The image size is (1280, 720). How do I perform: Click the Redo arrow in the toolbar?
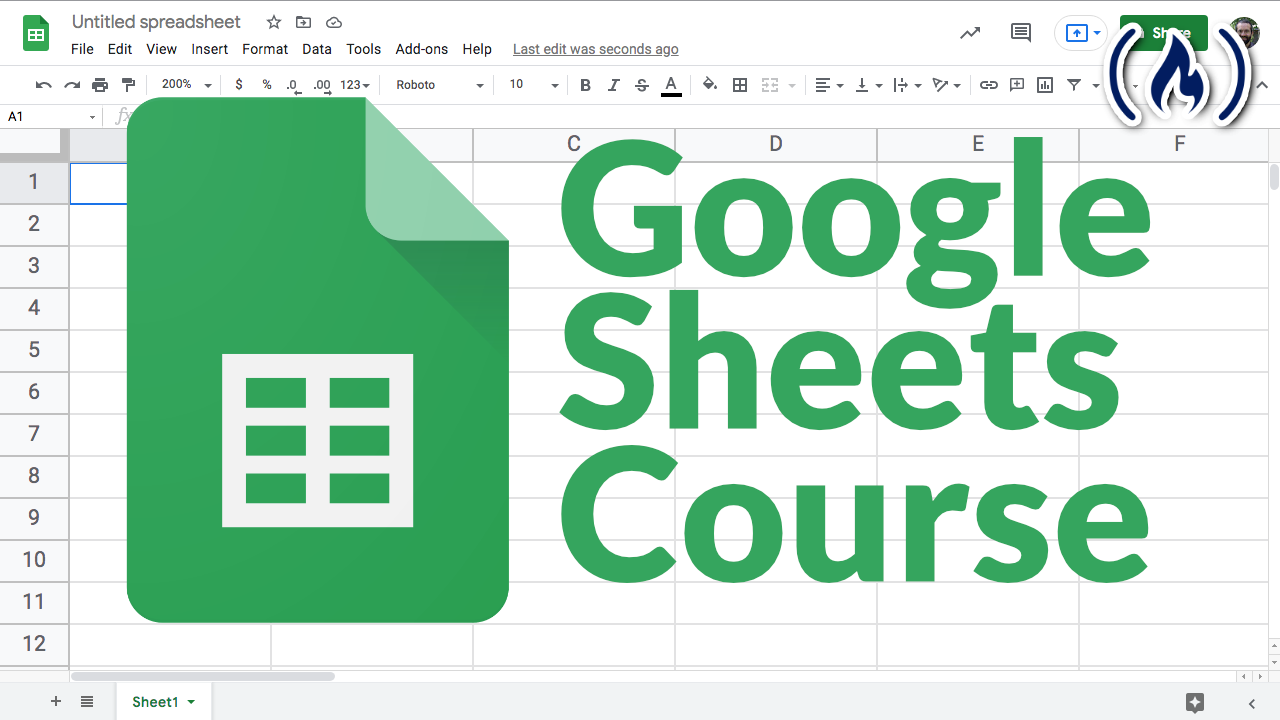tap(71, 85)
